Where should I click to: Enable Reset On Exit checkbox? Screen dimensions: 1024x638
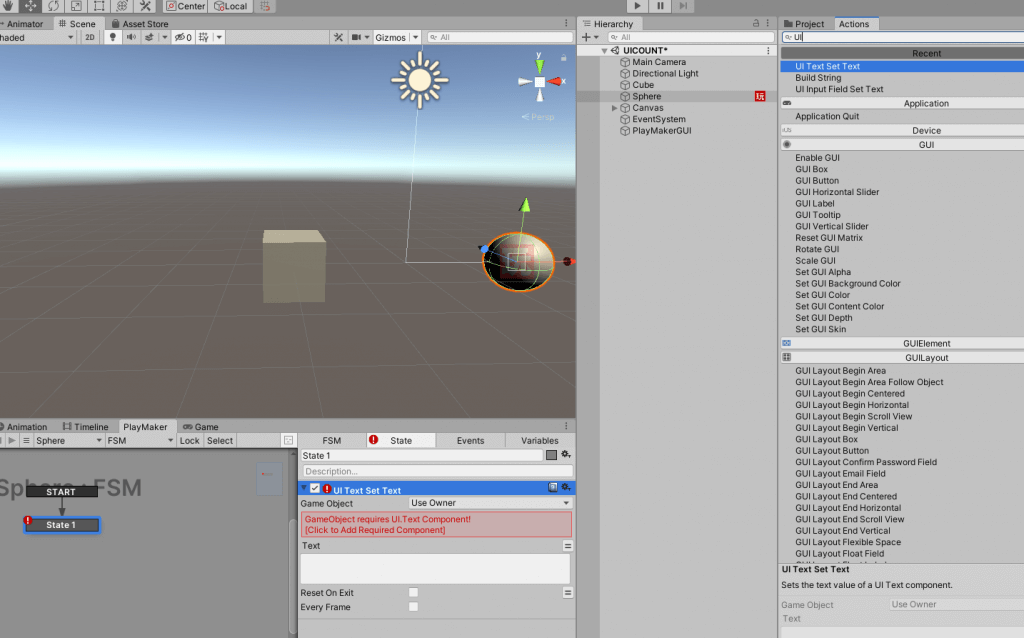click(x=413, y=592)
